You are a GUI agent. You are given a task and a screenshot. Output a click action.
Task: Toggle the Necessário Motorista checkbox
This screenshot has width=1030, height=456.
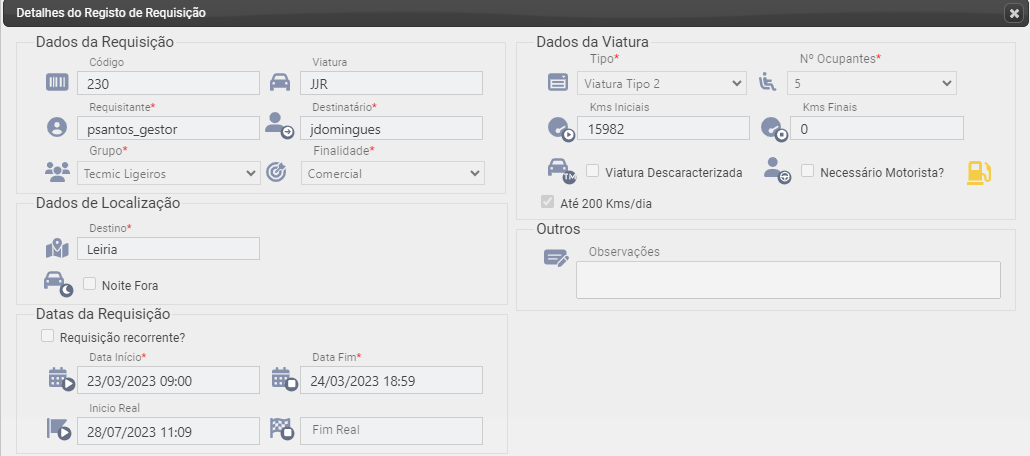(x=808, y=171)
